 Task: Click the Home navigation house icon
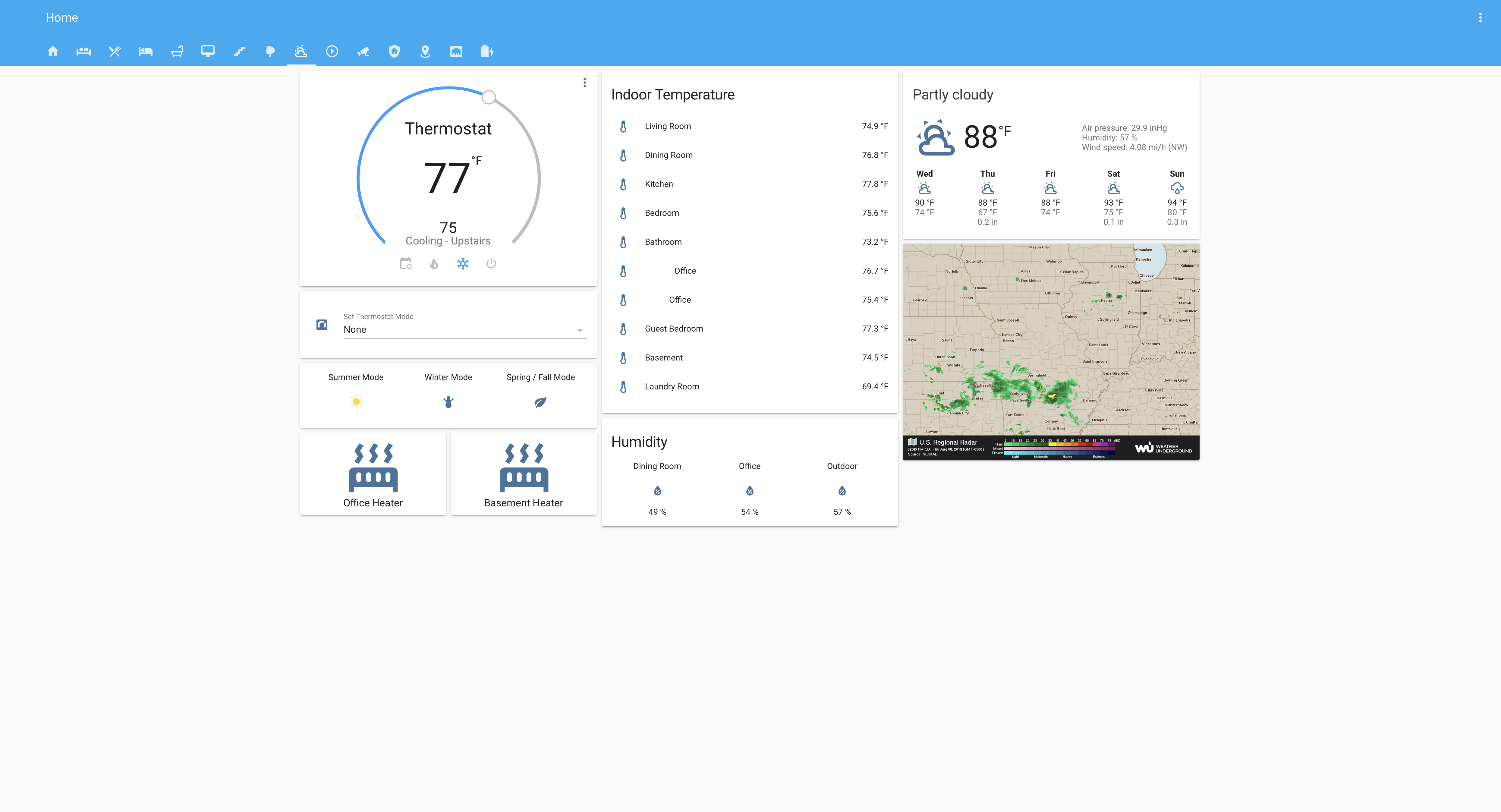click(x=52, y=51)
